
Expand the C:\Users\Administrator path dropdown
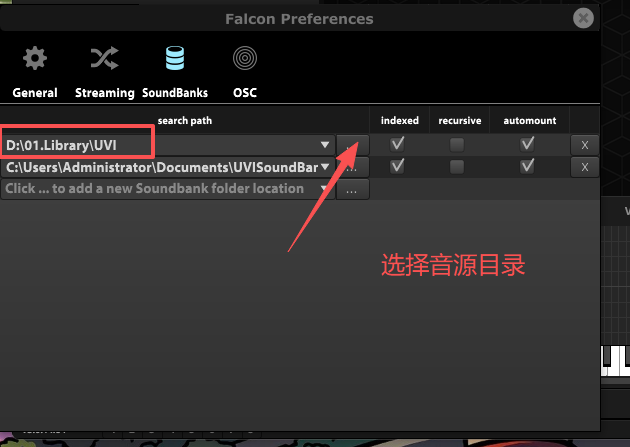point(325,167)
